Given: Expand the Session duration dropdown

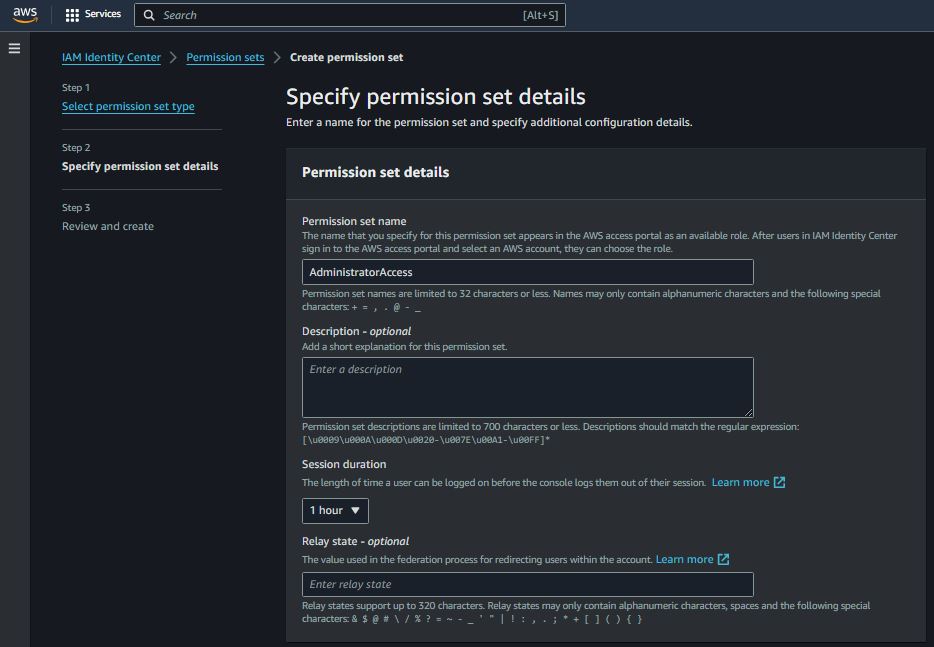Looking at the screenshot, I should tap(335, 510).
